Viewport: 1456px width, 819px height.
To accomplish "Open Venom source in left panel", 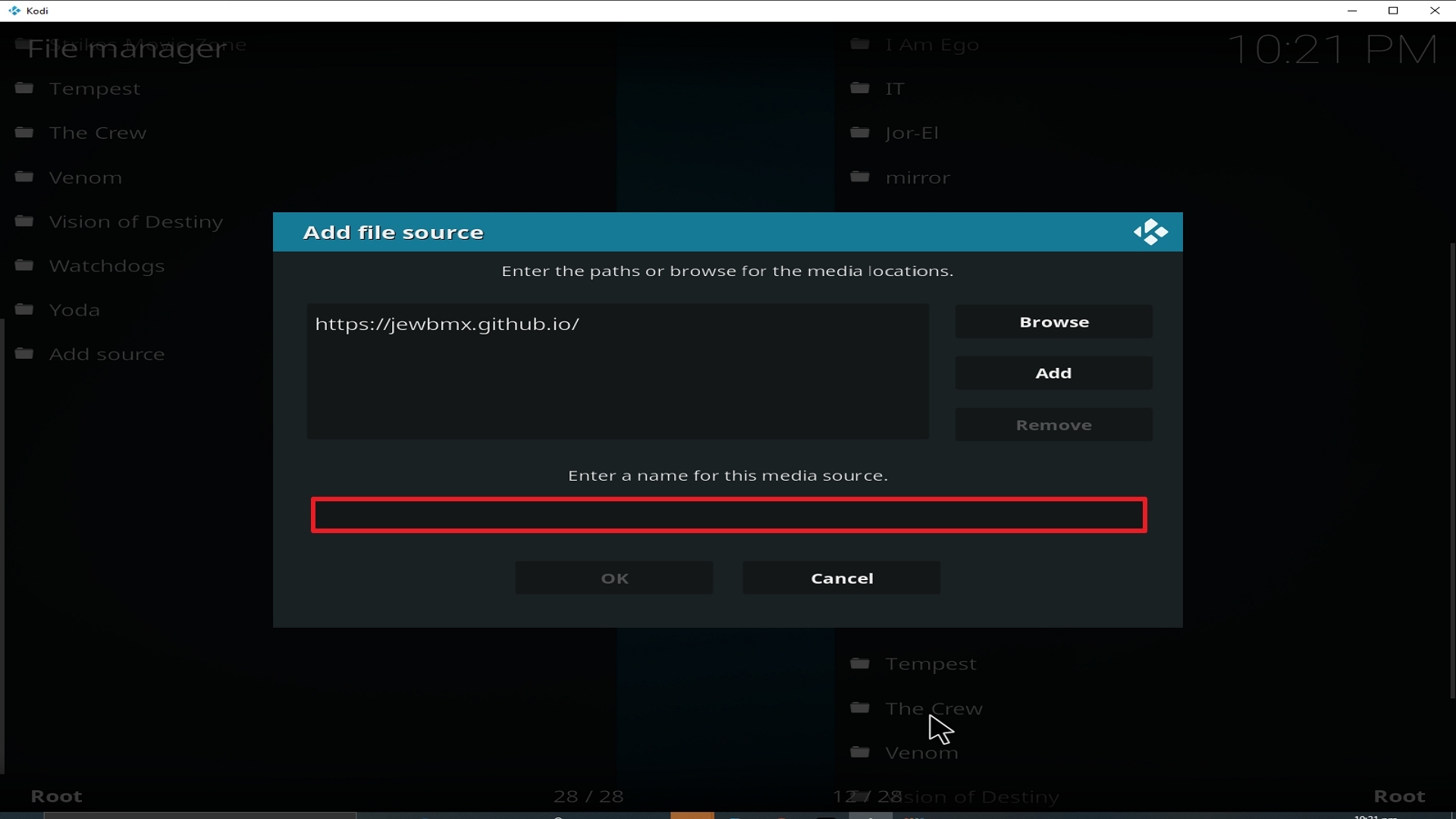I will click(86, 177).
